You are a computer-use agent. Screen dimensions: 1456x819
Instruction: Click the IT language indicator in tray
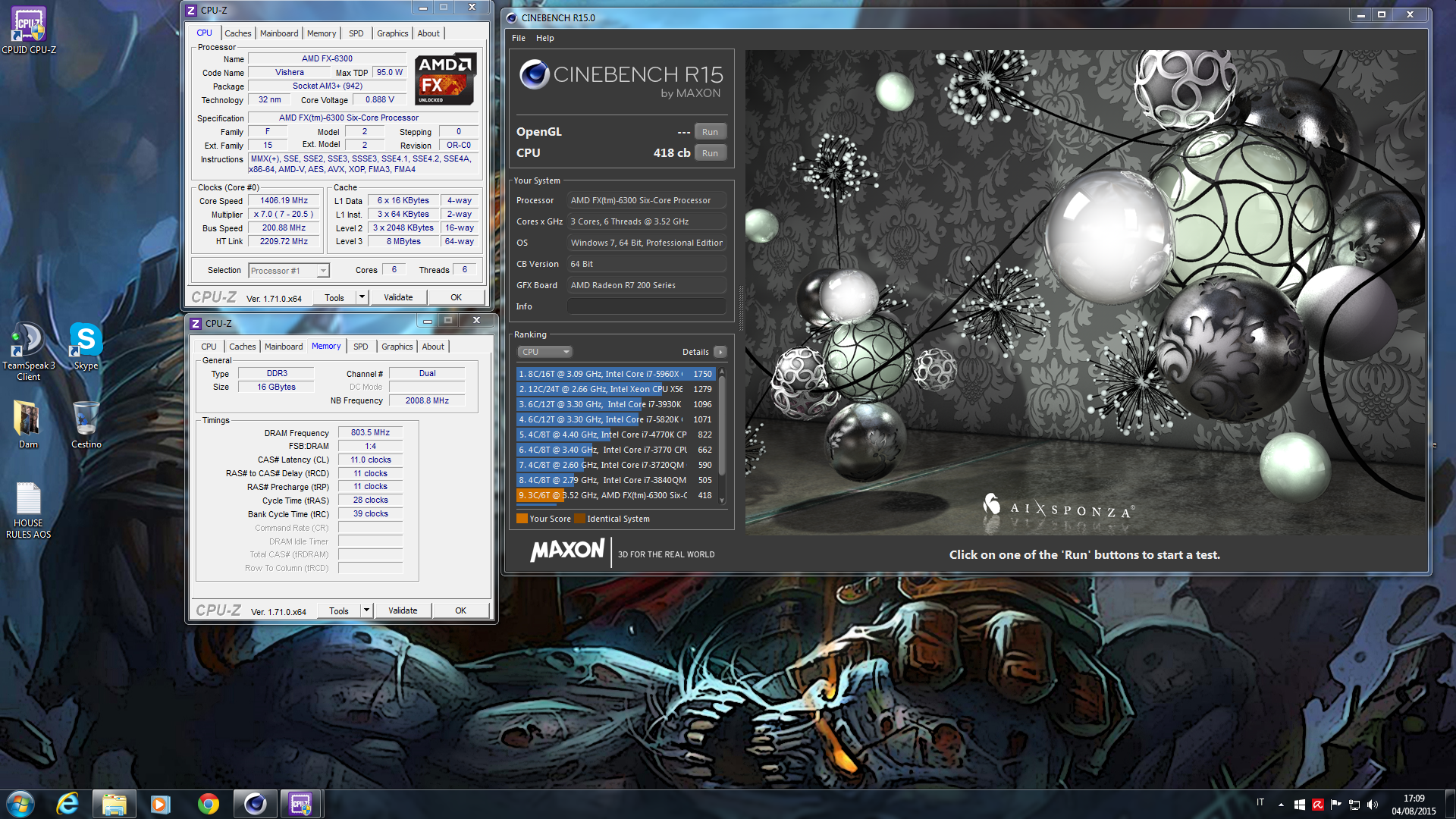[1260, 802]
